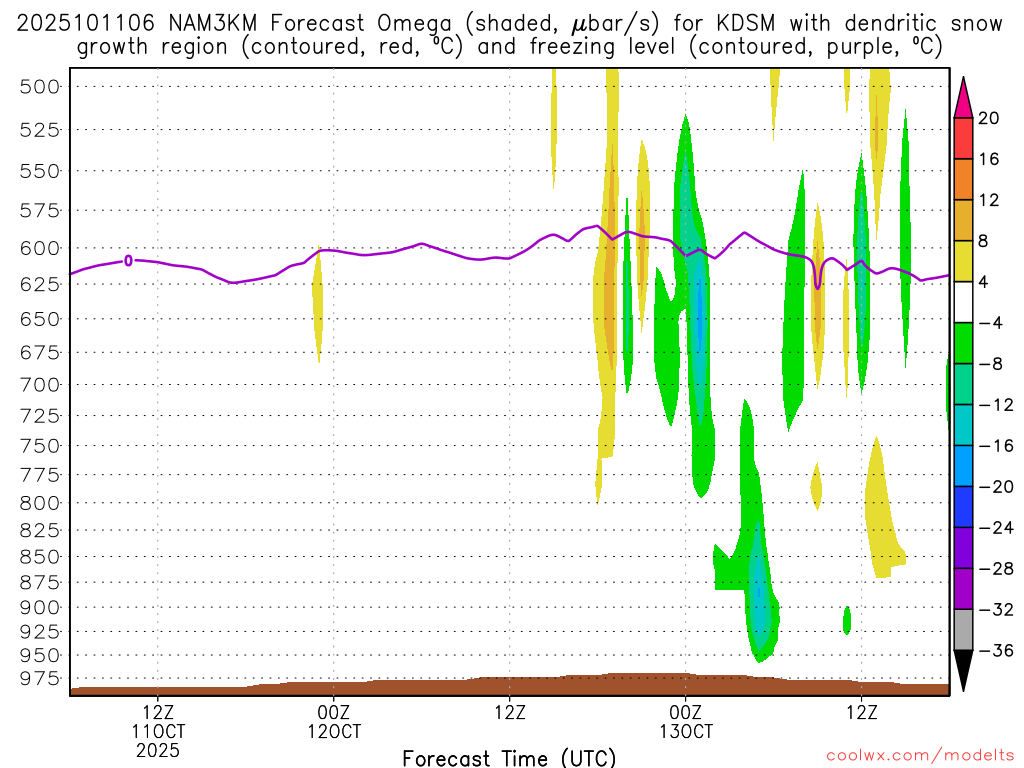The width and height of the screenshot is (1024, 768).
Task: Click the 800 pressure level label
Action: [x=40, y=504]
